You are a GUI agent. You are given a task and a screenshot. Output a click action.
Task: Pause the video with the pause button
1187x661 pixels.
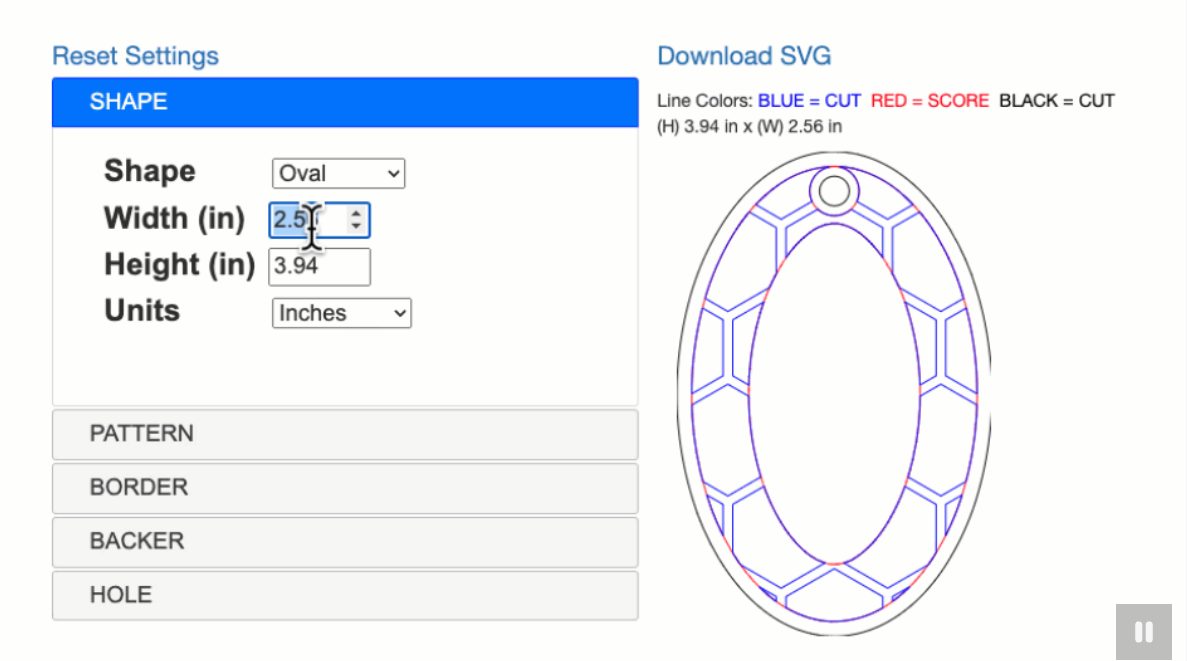click(1143, 632)
